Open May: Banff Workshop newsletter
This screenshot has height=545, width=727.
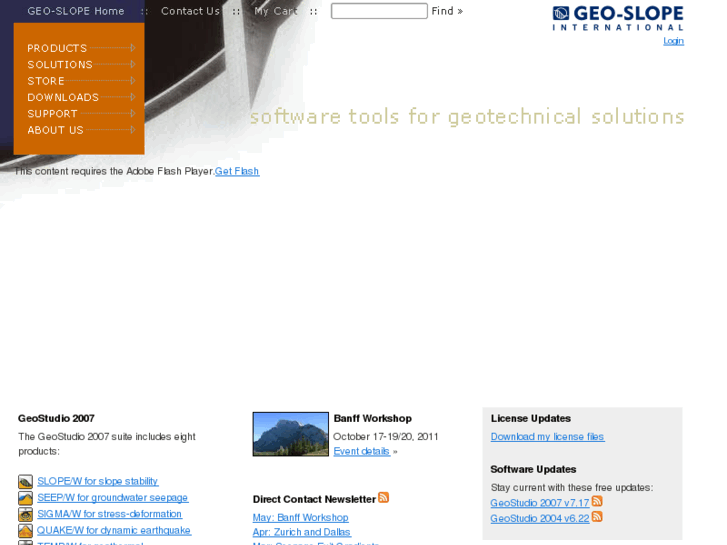coord(300,518)
